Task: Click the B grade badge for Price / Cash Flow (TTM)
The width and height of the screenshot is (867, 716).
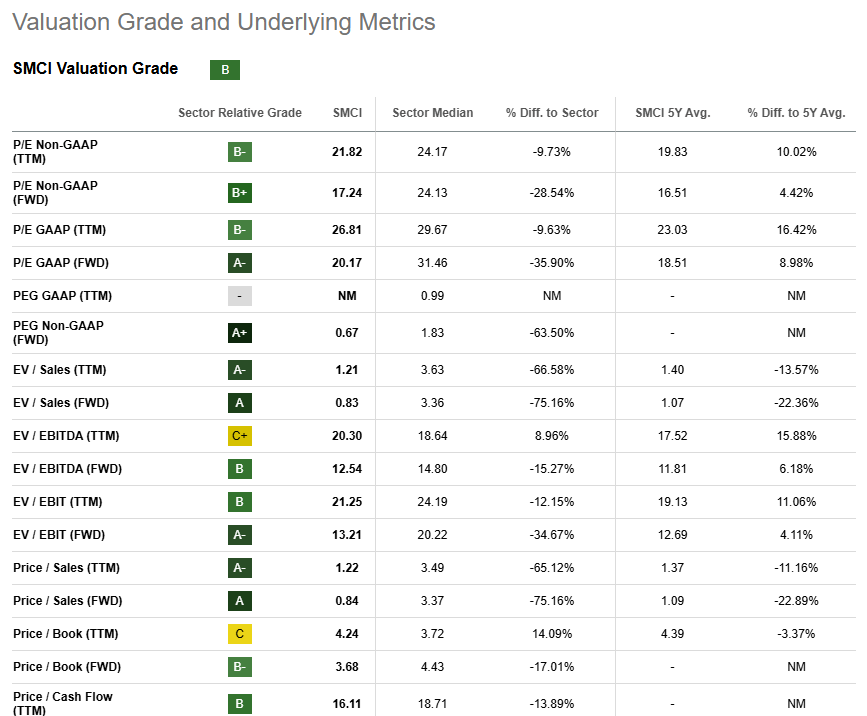Action: (x=239, y=704)
